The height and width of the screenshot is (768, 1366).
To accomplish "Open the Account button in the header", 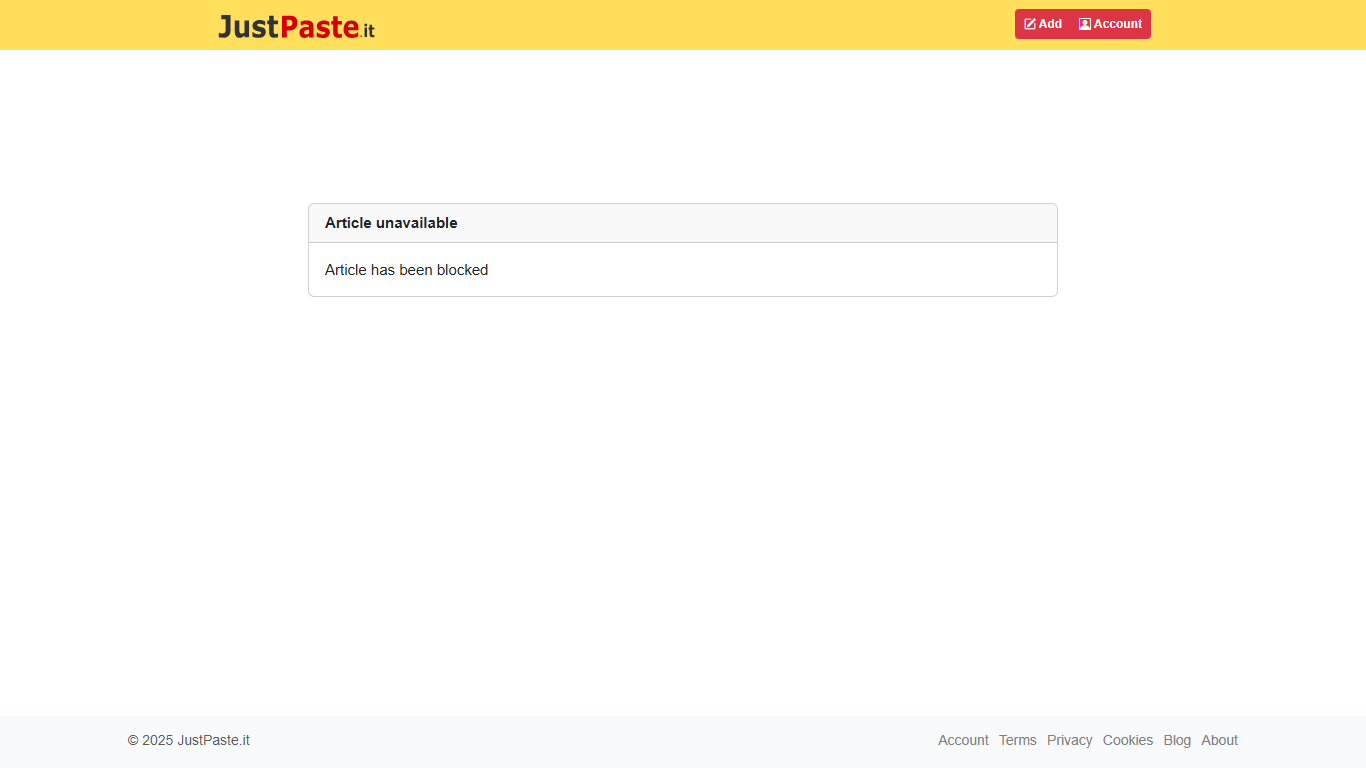I will point(1111,24).
